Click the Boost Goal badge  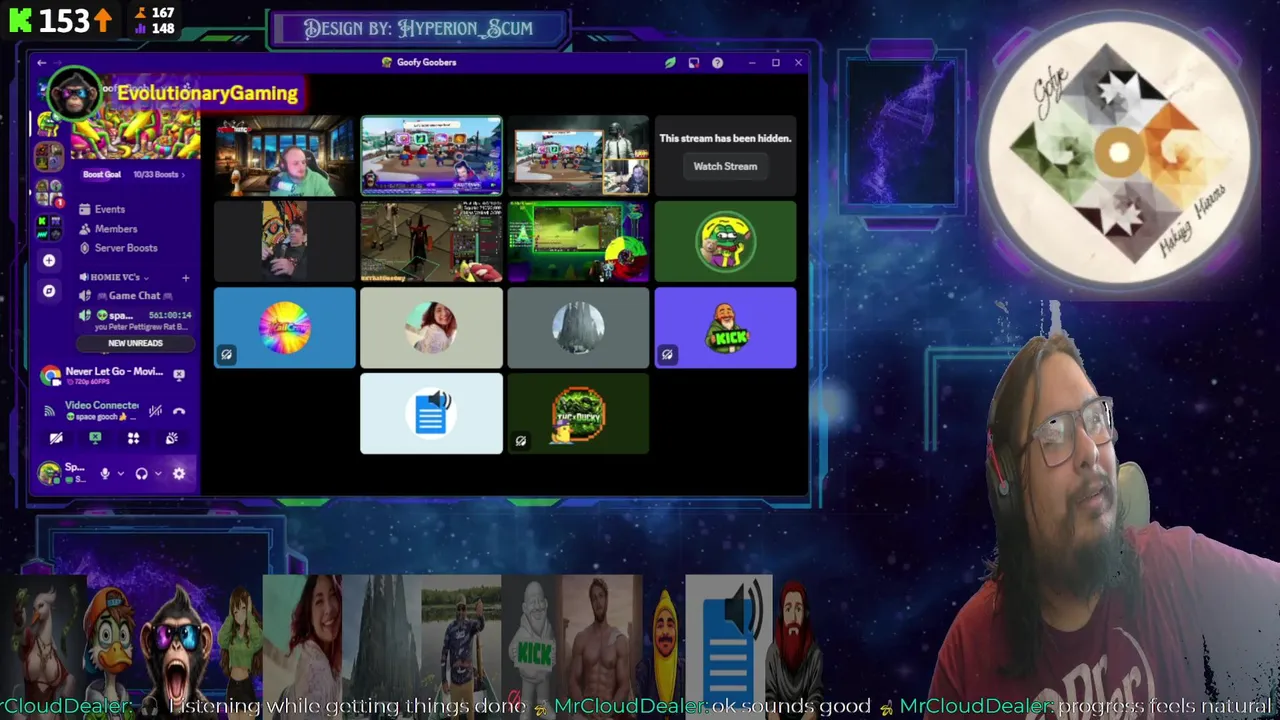pyautogui.click(x=102, y=174)
